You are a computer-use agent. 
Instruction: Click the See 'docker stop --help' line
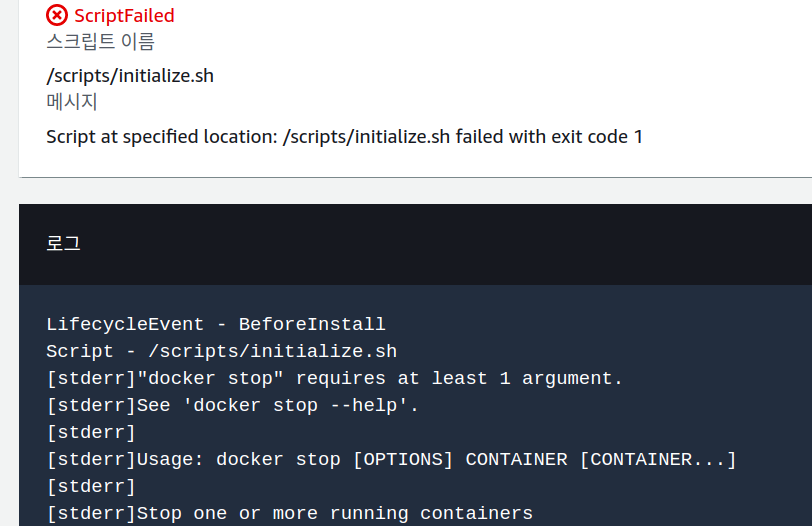point(233,405)
